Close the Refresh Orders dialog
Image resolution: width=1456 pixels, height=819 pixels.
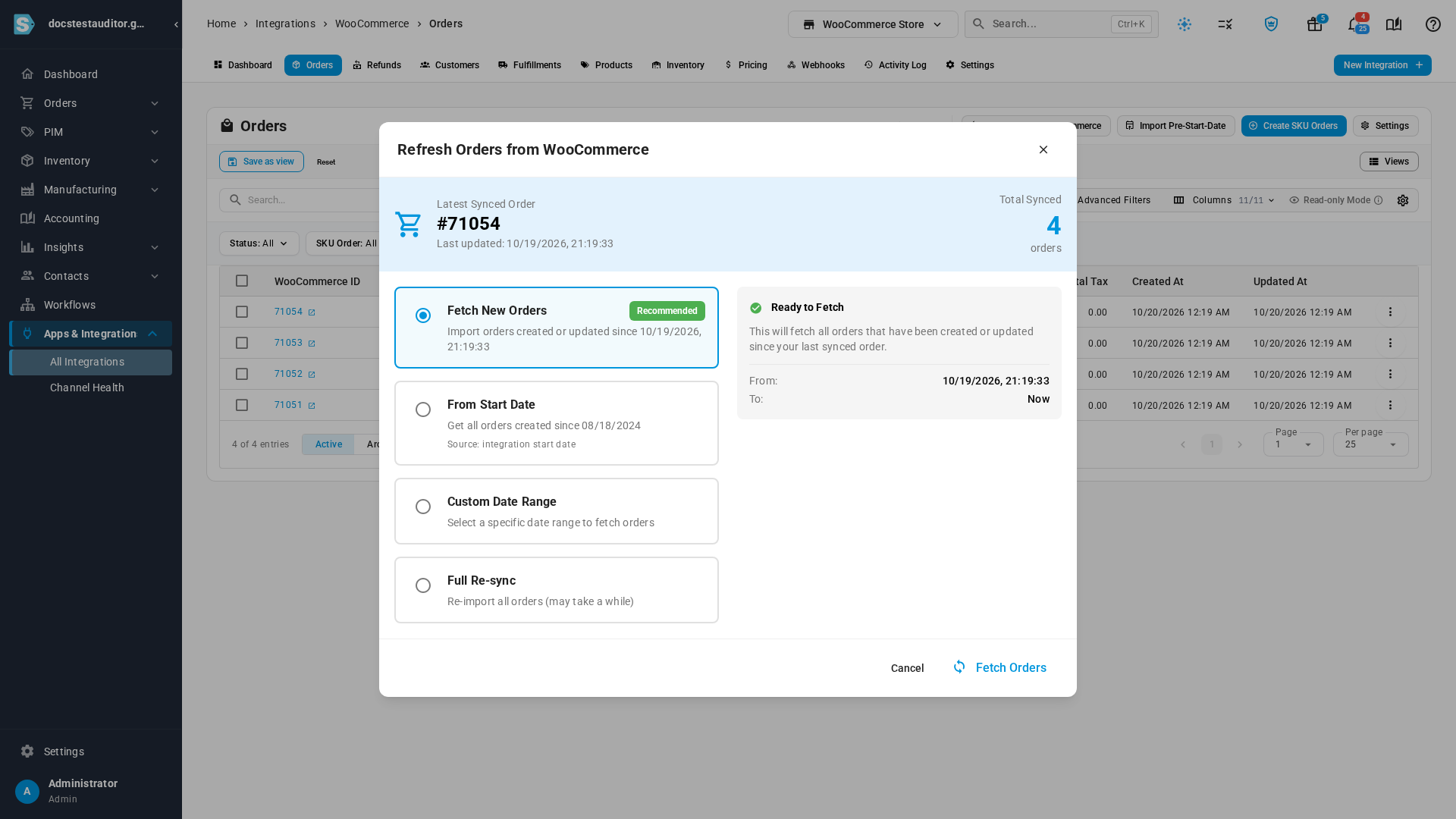pyautogui.click(x=1043, y=149)
